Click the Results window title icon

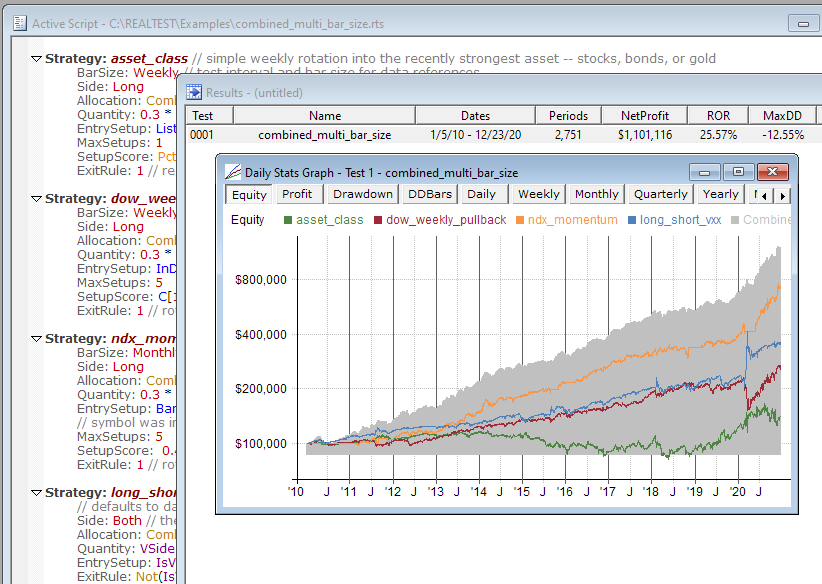pyautogui.click(x=195, y=92)
